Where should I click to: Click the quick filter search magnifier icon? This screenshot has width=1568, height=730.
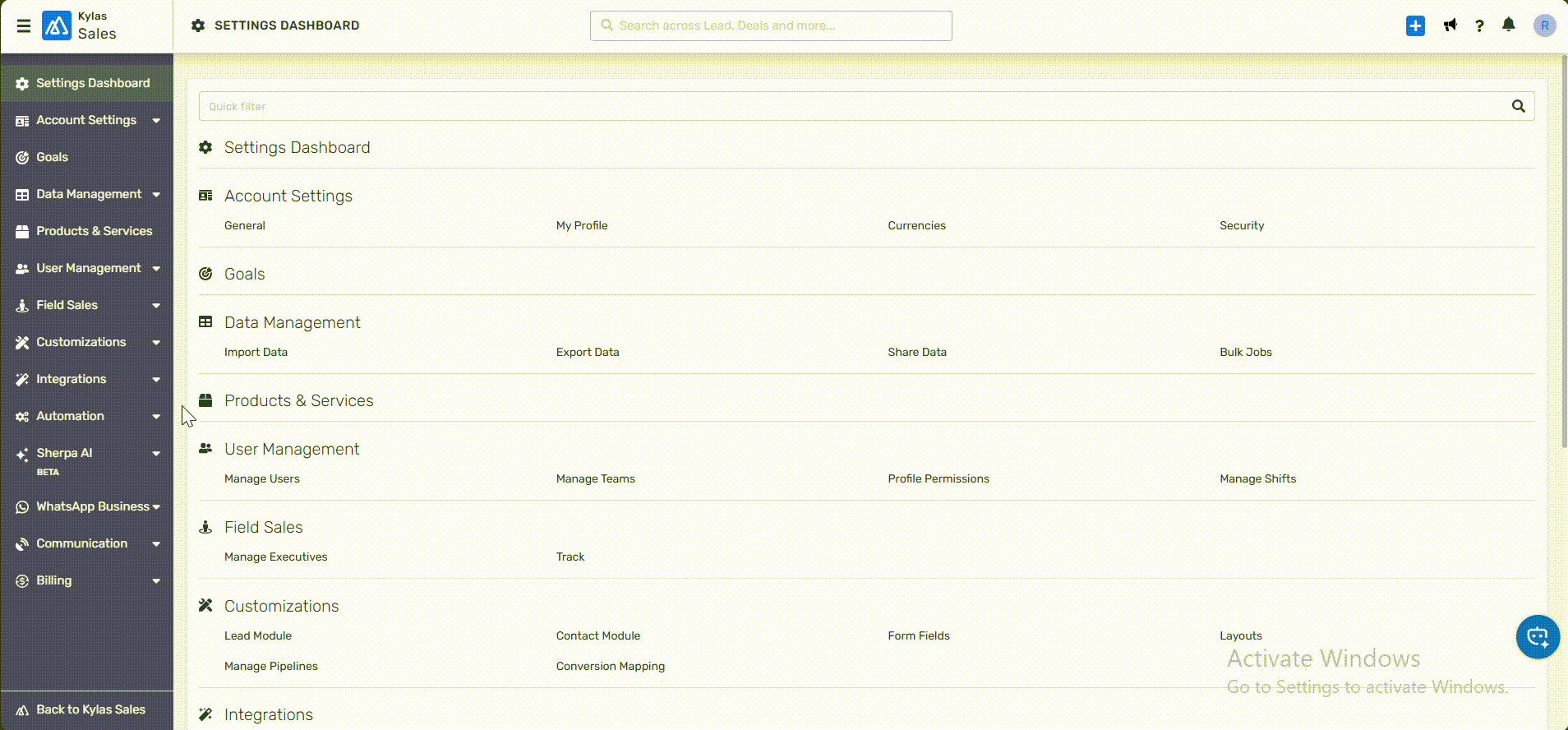[1519, 106]
